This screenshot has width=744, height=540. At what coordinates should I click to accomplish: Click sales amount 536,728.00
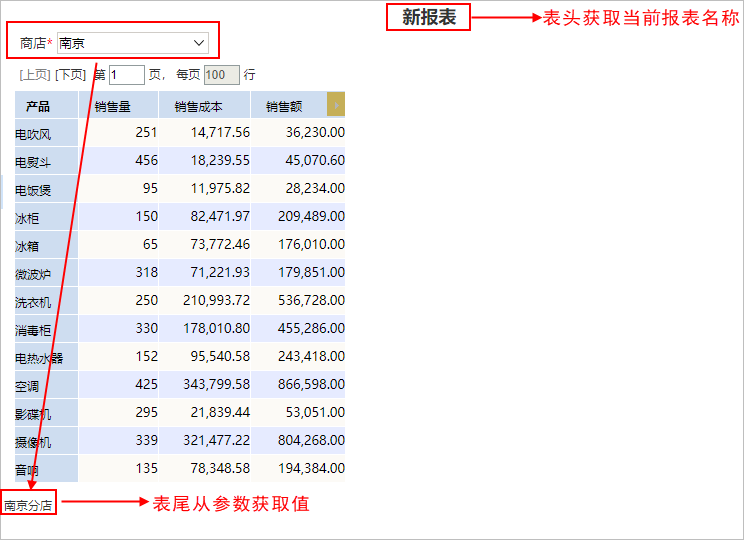click(x=311, y=300)
